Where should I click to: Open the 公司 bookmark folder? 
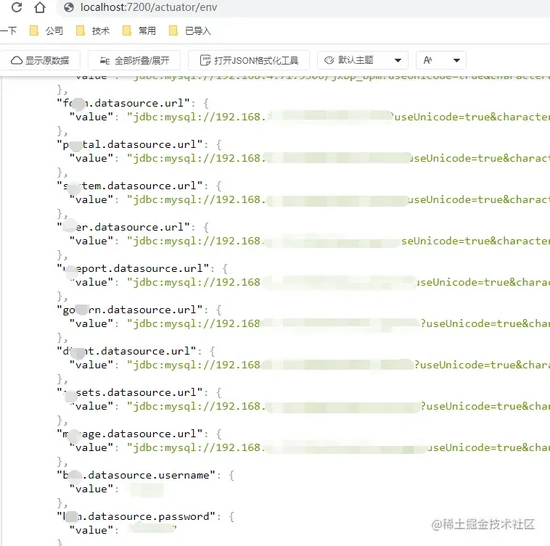pyautogui.click(x=47, y=31)
